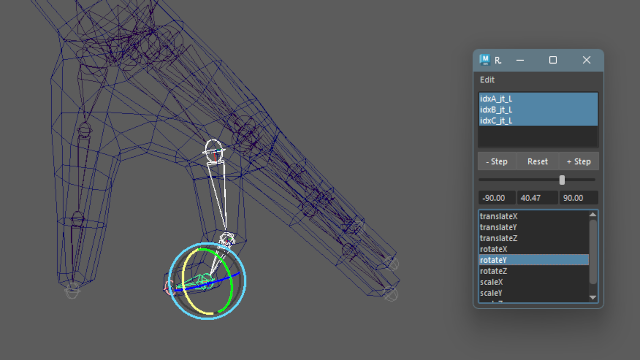Click the light-blue outer rotate manipulator ring
Image resolution: width=640 pixels, height=360 pixels.
245,281
